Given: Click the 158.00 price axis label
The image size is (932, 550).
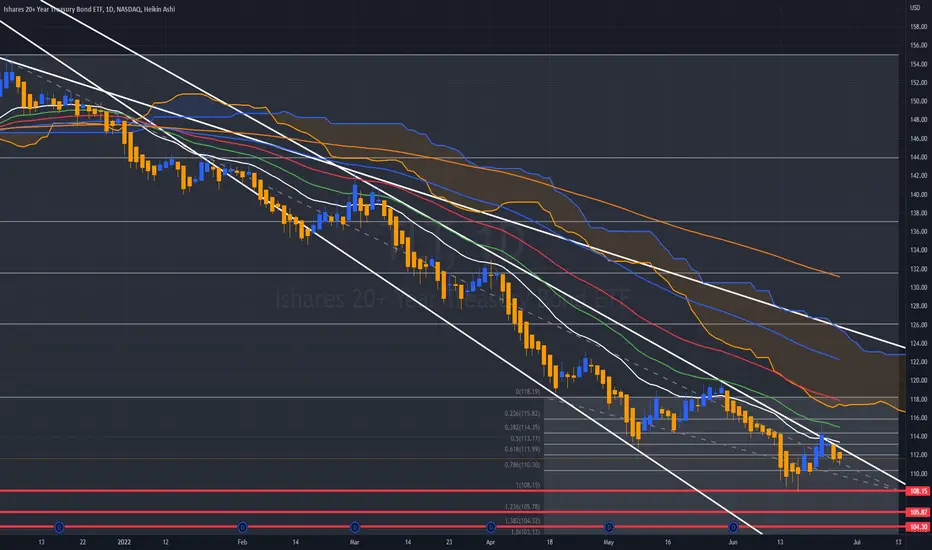Looking at the screenshot, I should click(x=918, y=27).
